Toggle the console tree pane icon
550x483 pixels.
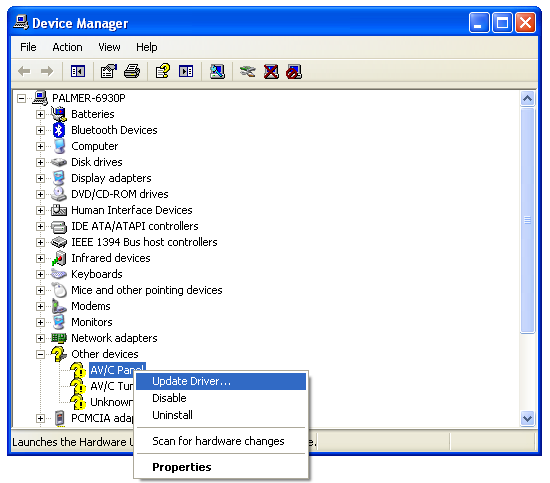pos(78,72)
